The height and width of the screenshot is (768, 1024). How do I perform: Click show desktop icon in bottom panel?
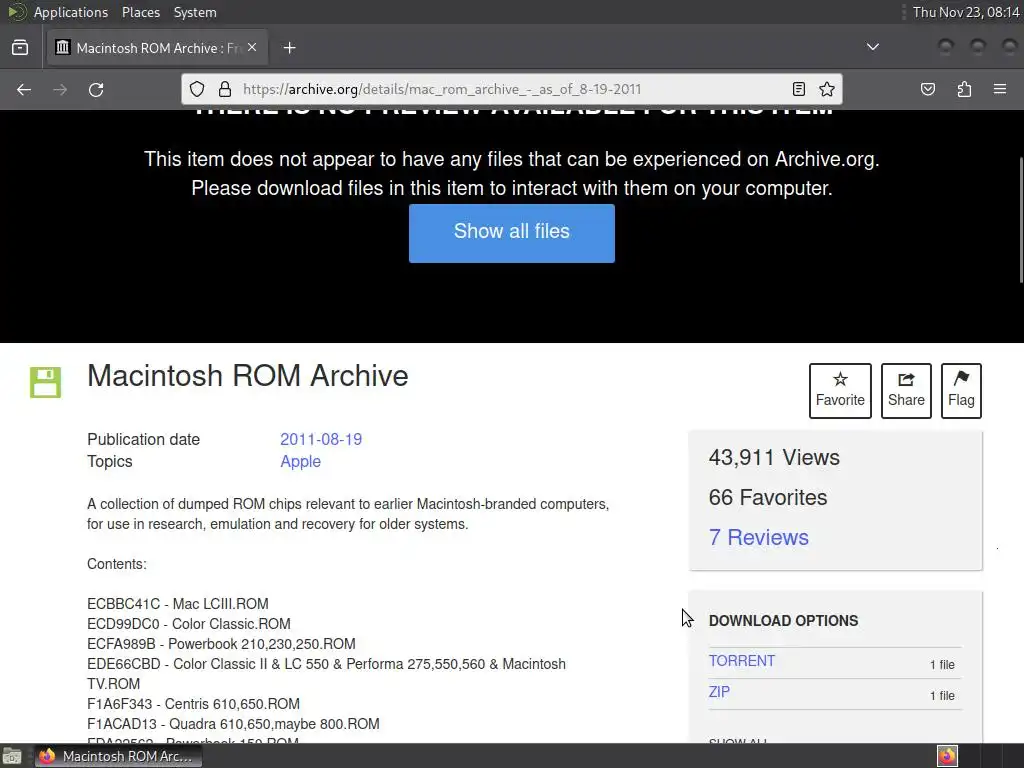coord(12,756)
